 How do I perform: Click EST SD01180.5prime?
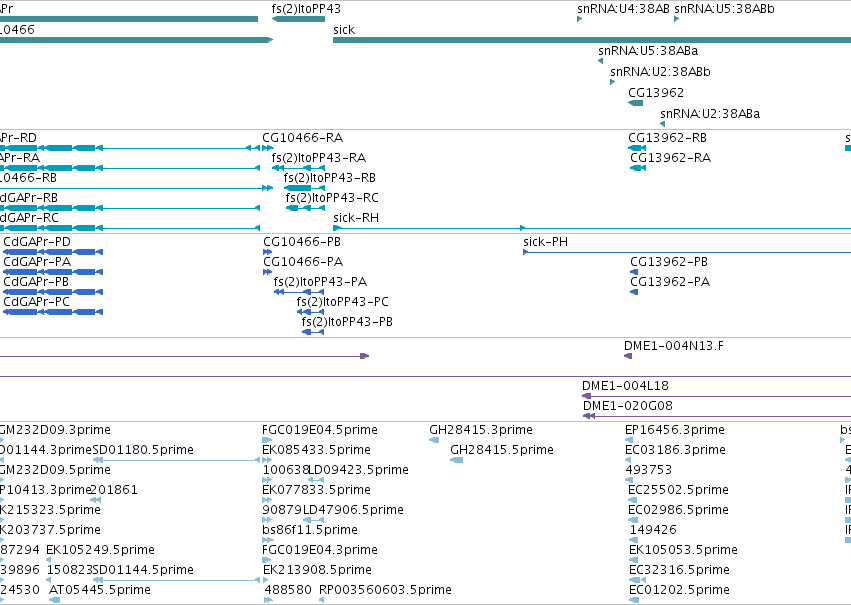(143, 450)
